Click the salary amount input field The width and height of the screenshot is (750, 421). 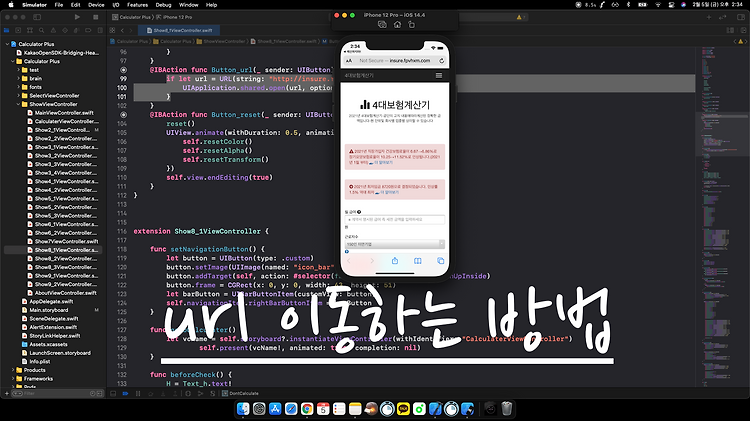[x=395, y=220]
